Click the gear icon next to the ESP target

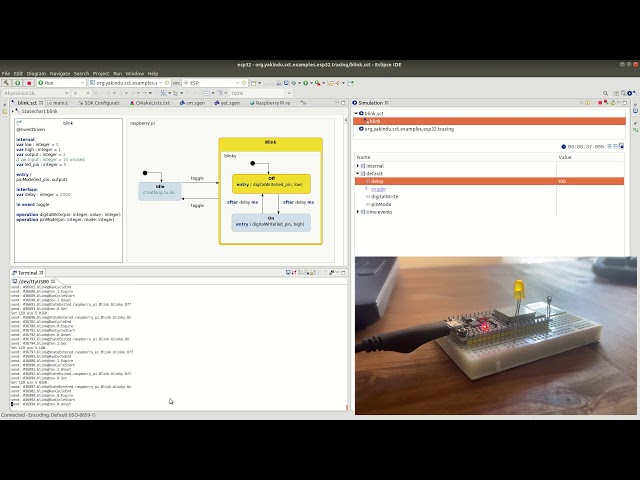(x=244, y=83)
